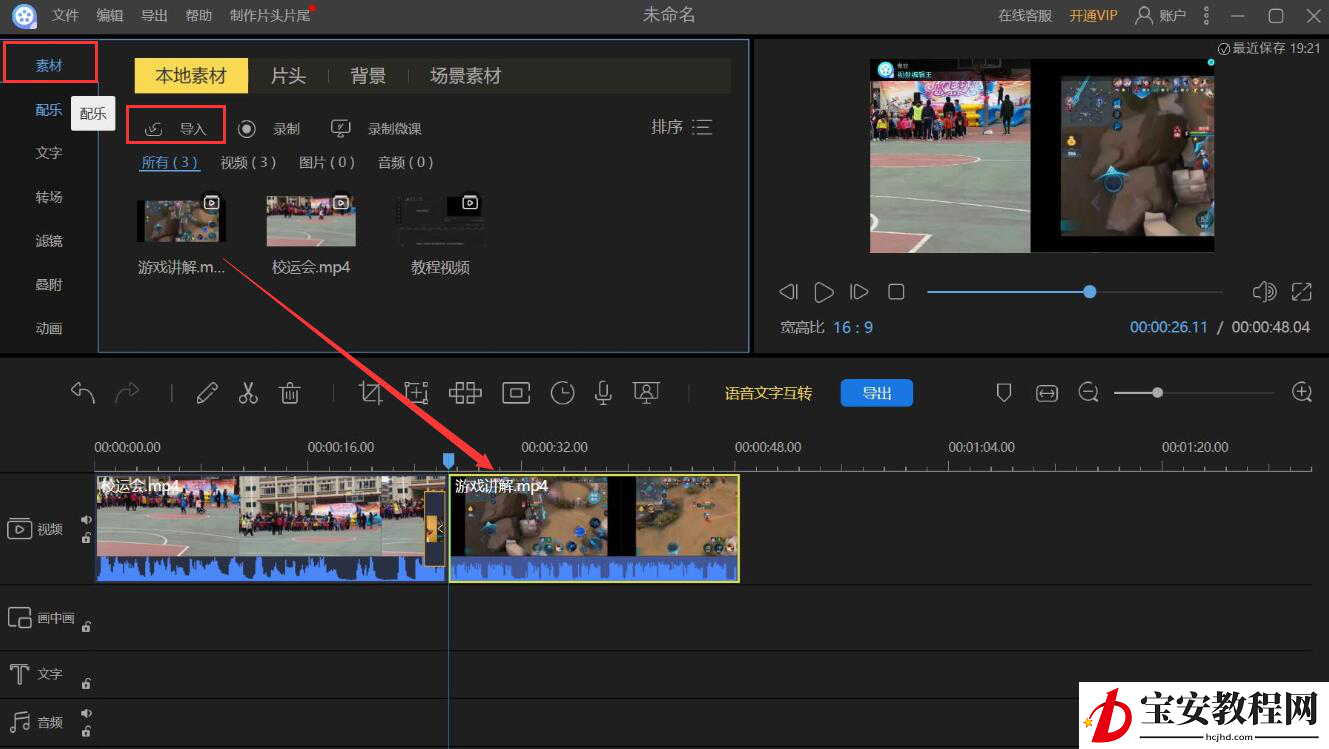Open the 文件 menu
1329x749 pixels.
(x=65, y=15)
